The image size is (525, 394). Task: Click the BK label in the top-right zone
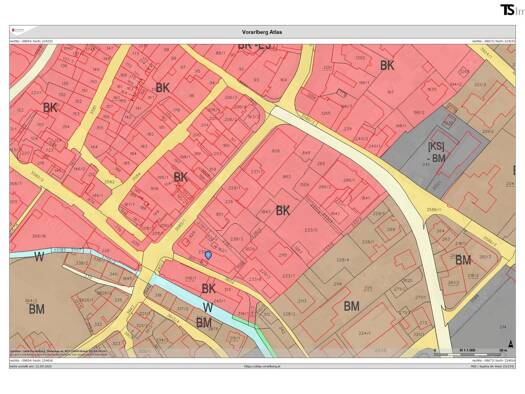(387, 66)
